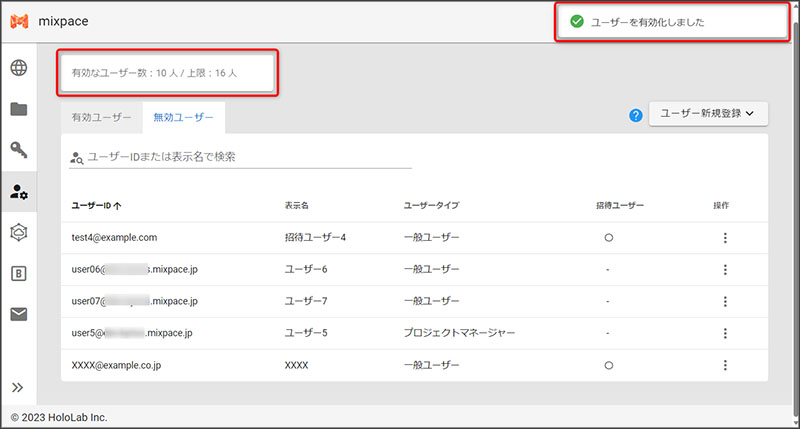Click the globe icon in sidebar
This screenshot has width=800, height=429.
(19, 68)
